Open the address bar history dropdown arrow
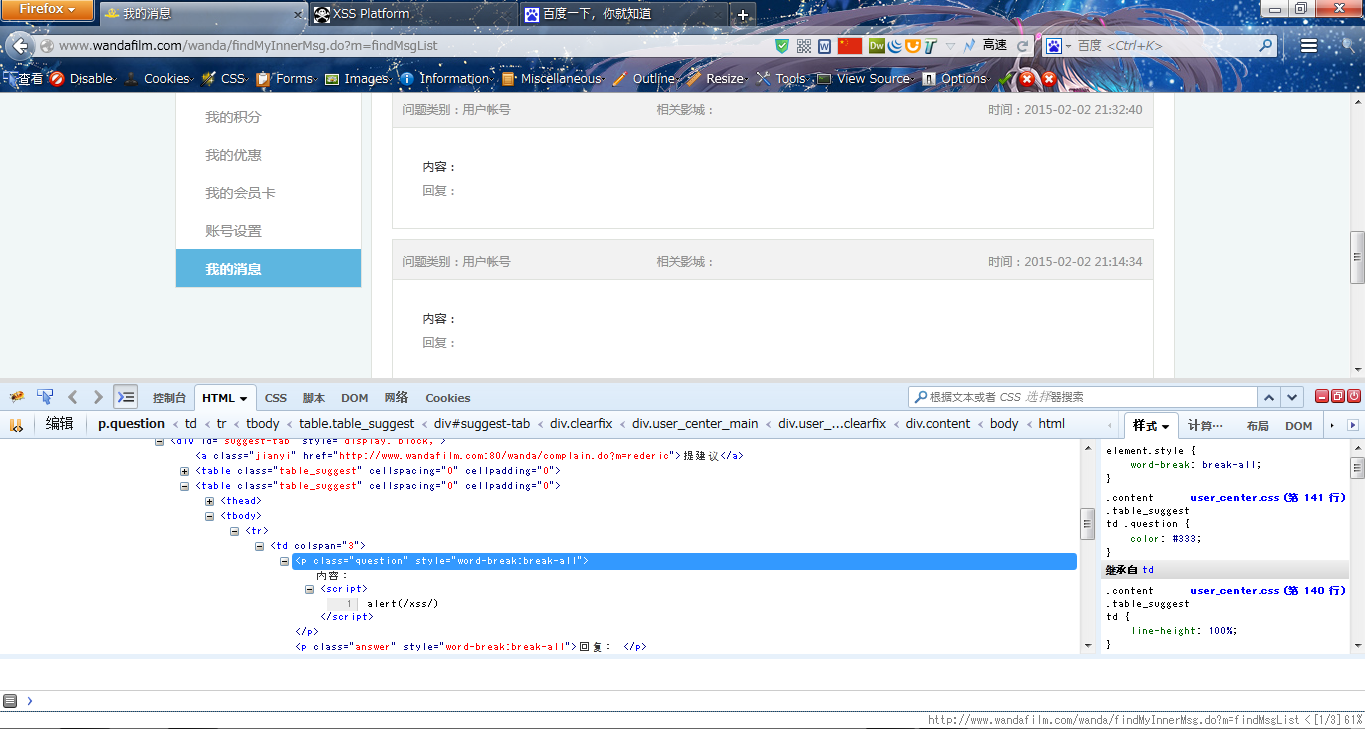 [951, 46]
